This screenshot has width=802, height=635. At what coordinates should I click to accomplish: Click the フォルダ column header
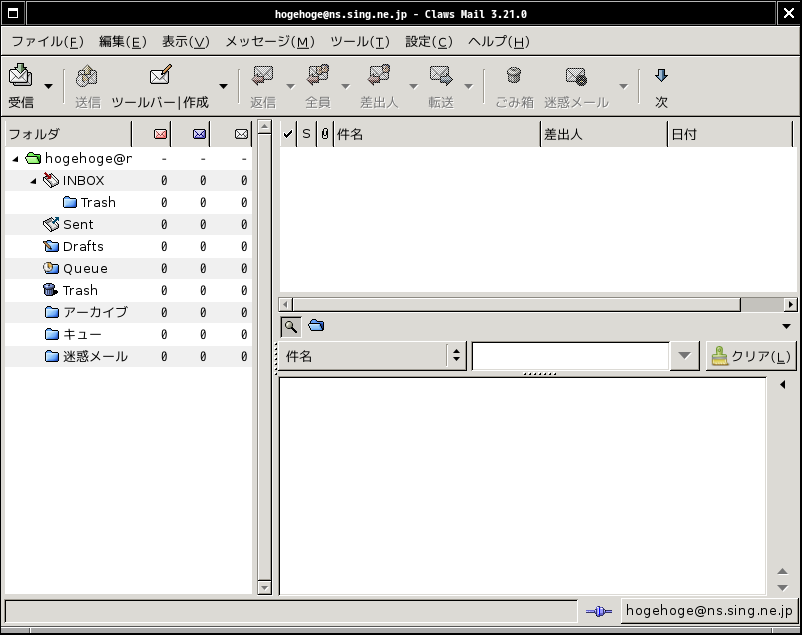click(68, 134)
